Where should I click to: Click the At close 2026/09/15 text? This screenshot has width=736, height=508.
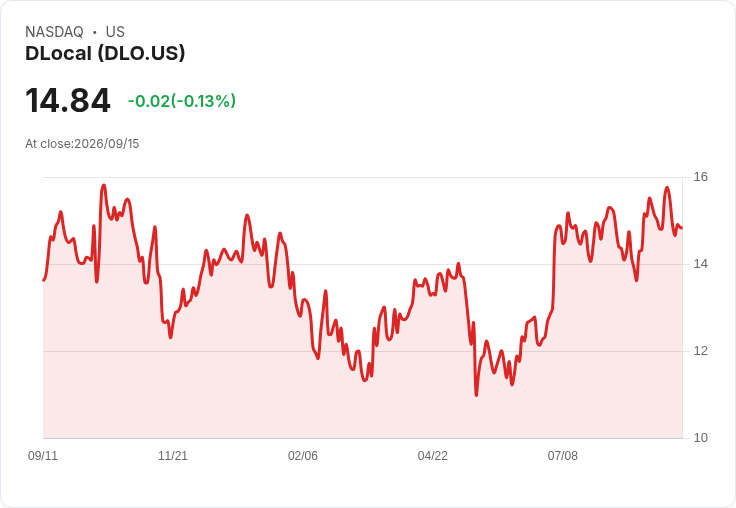click(82, 144)
